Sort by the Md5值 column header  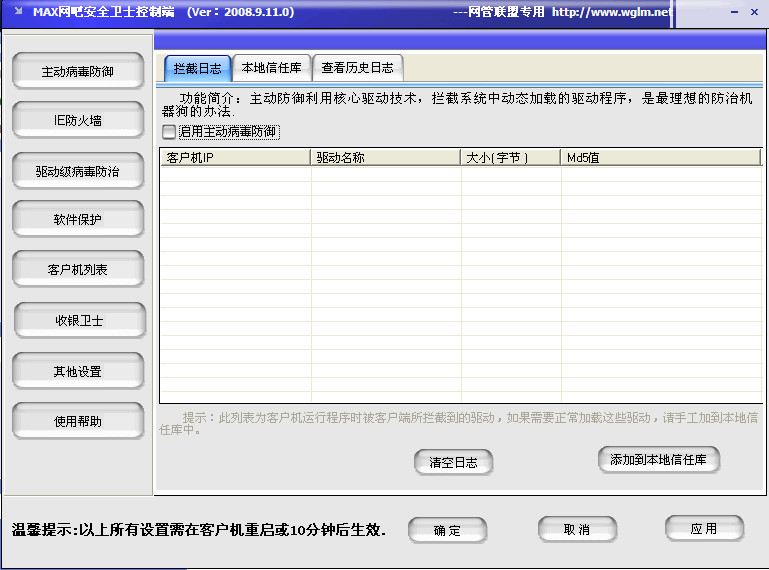click(x=661, y=157)
